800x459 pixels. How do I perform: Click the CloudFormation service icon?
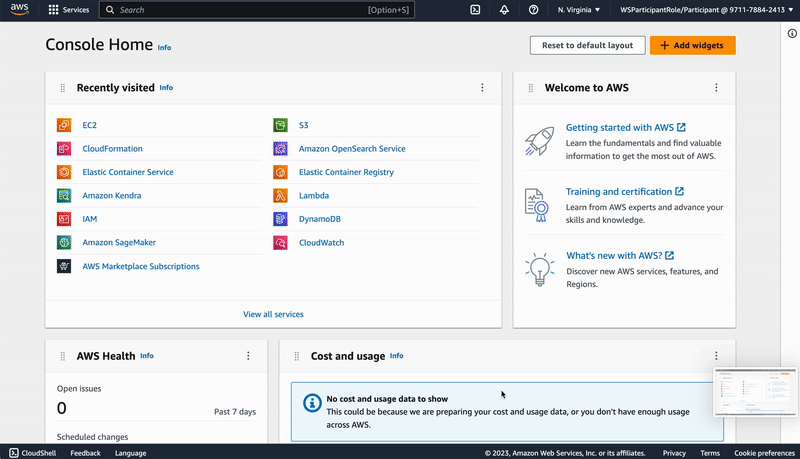64,148
